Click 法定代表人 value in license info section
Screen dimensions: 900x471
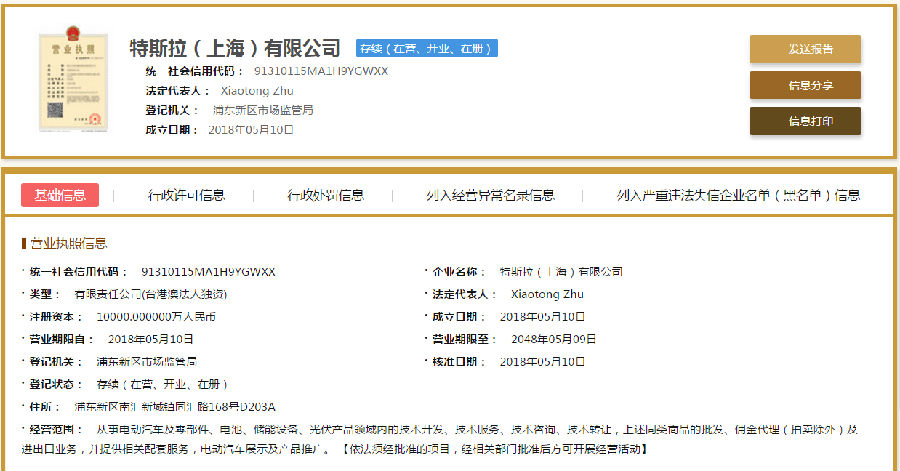[x=547, y=294]
